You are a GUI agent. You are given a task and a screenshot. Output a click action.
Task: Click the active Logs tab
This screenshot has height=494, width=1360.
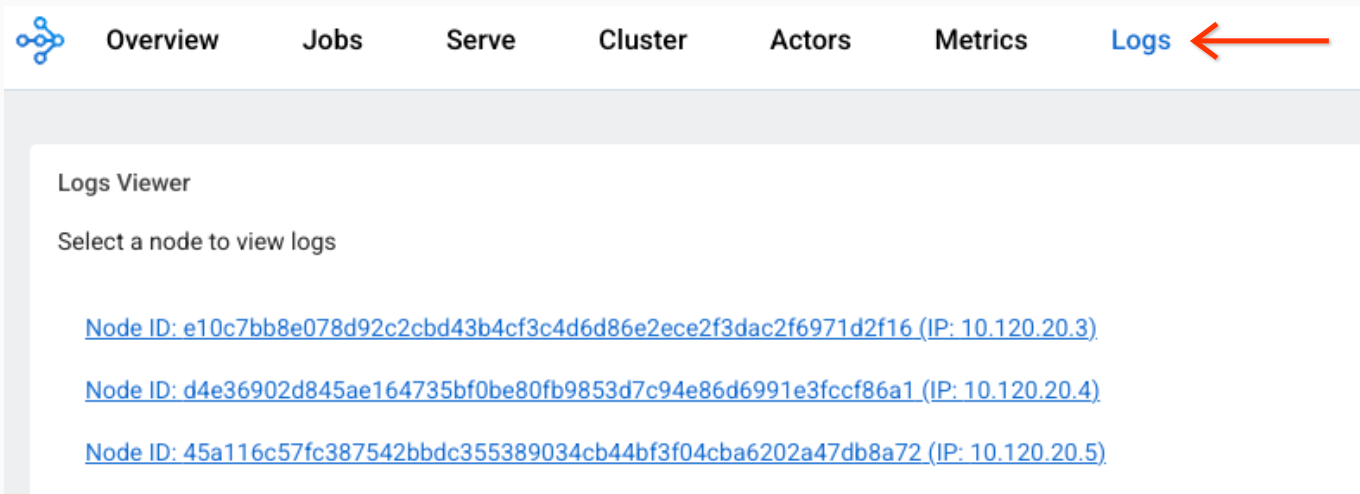point(1140,41)
